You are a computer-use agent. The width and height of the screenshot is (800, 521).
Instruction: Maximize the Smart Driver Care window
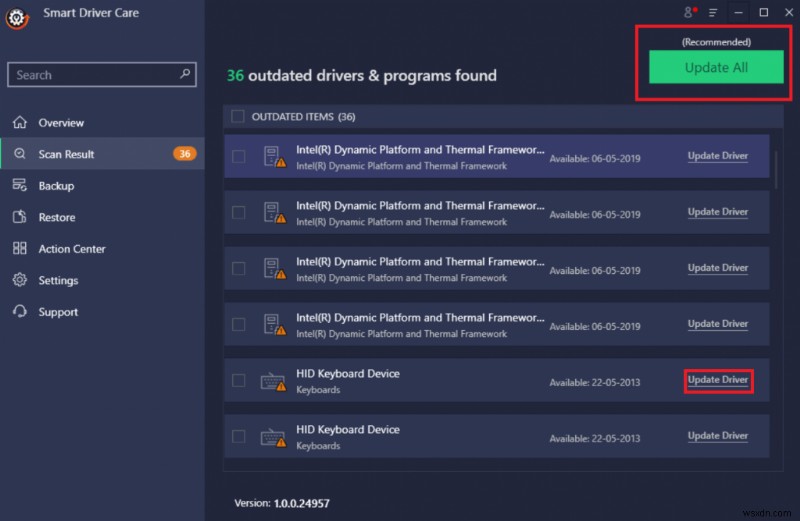pos(764,12)
